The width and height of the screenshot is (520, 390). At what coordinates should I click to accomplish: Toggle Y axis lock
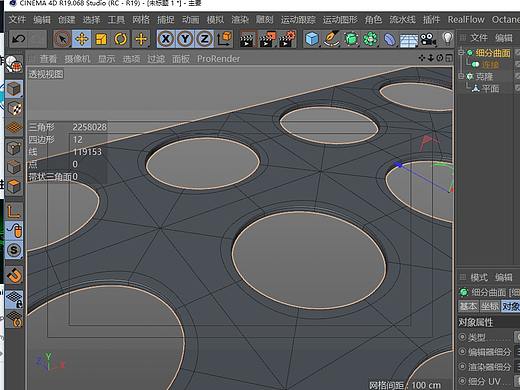[x=185, y=39]
